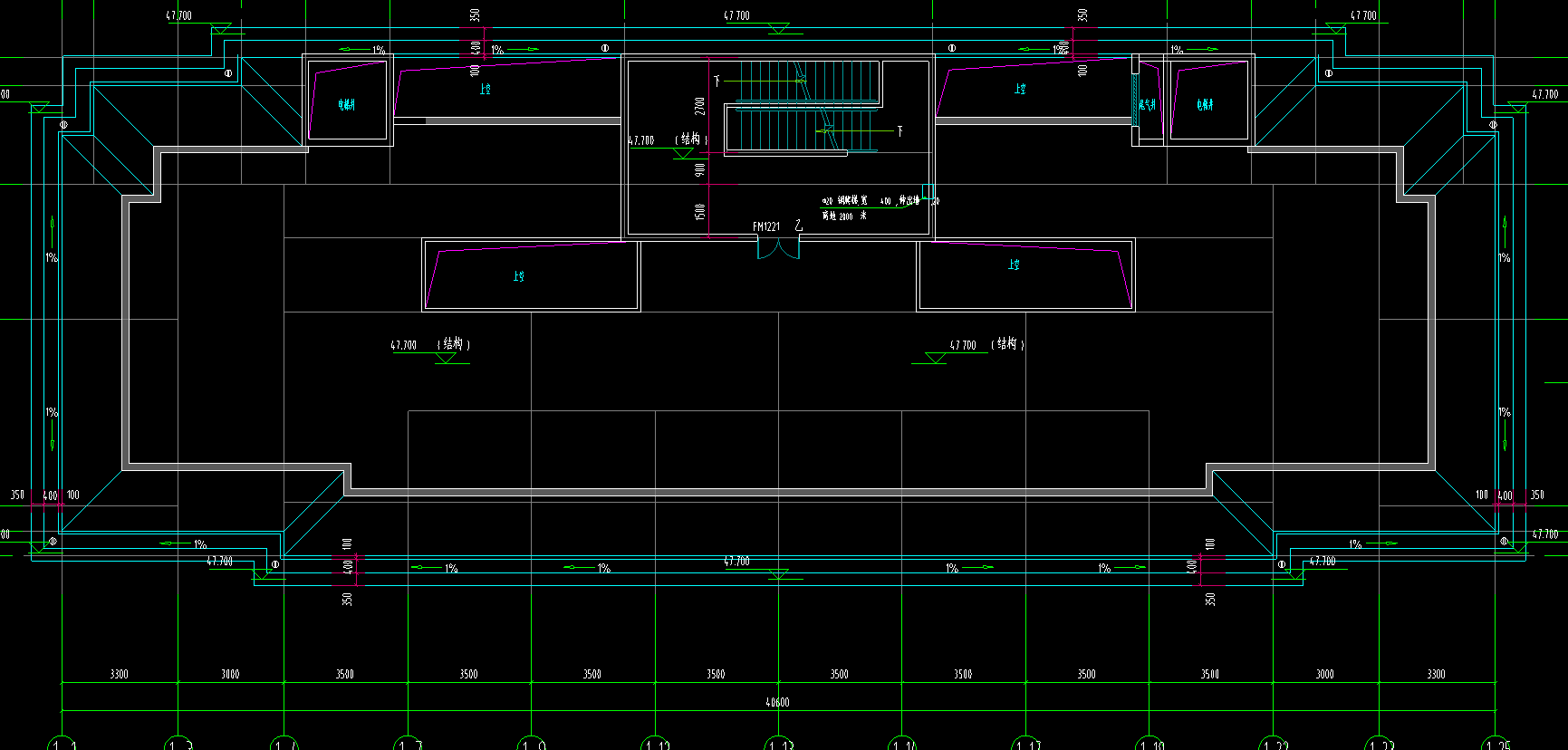The width and height of the screenshot is (1568, 750).
Task: Select the 2700 dimension beside the staircase
Action: 700,105
